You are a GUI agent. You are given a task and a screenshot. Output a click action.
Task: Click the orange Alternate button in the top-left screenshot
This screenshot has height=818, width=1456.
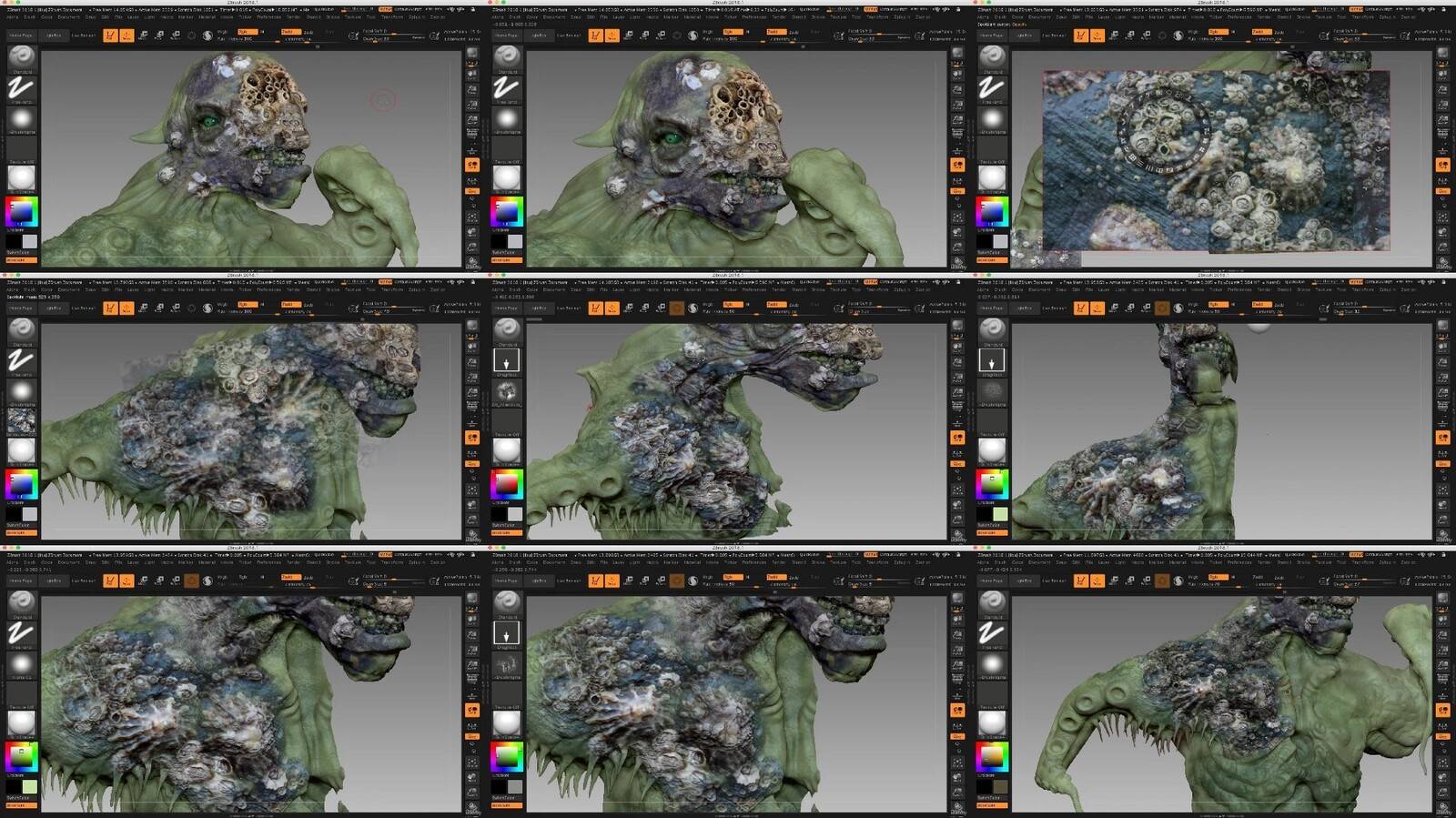coord(22,259)
